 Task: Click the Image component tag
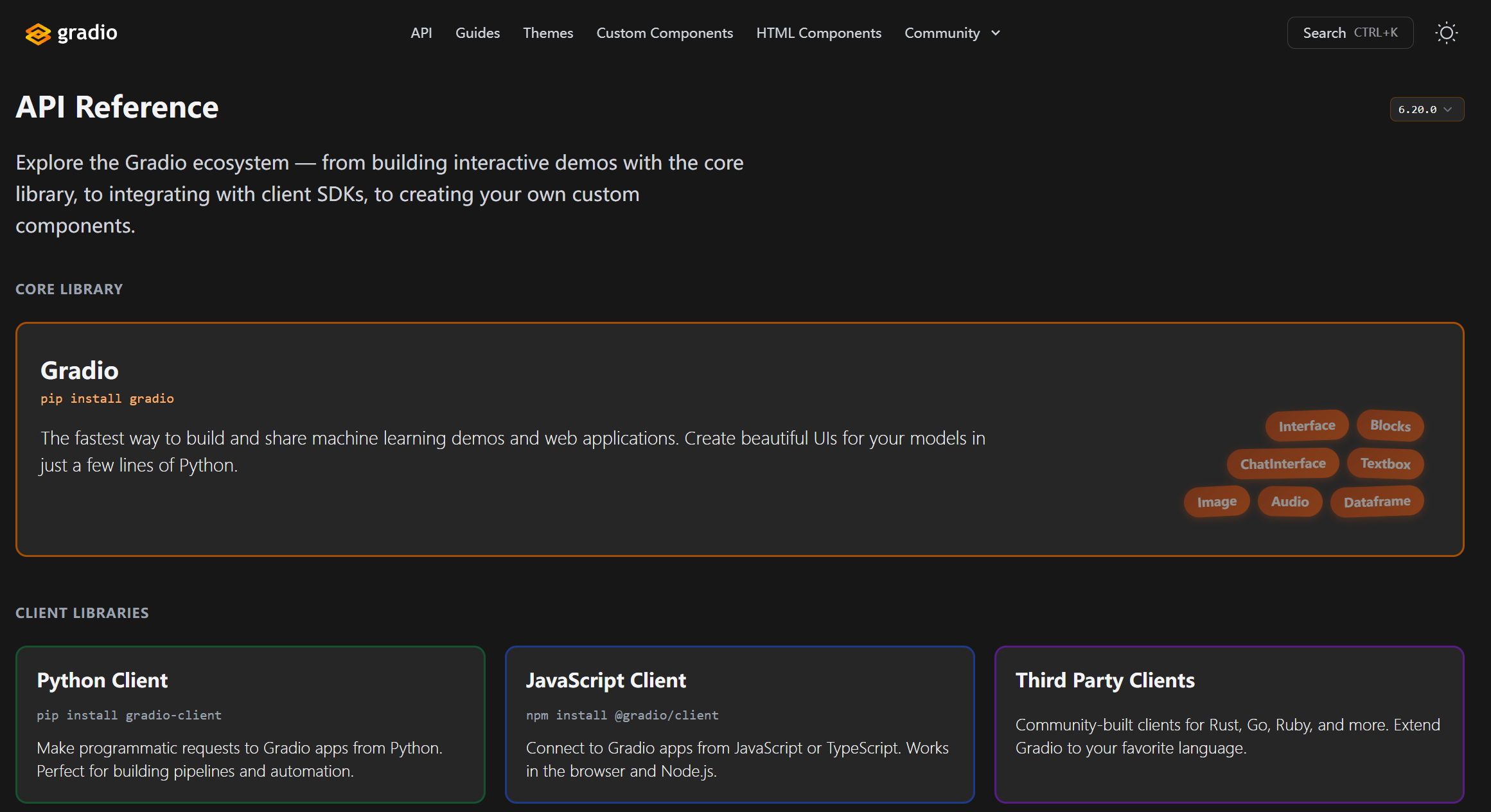[1217, 501]
